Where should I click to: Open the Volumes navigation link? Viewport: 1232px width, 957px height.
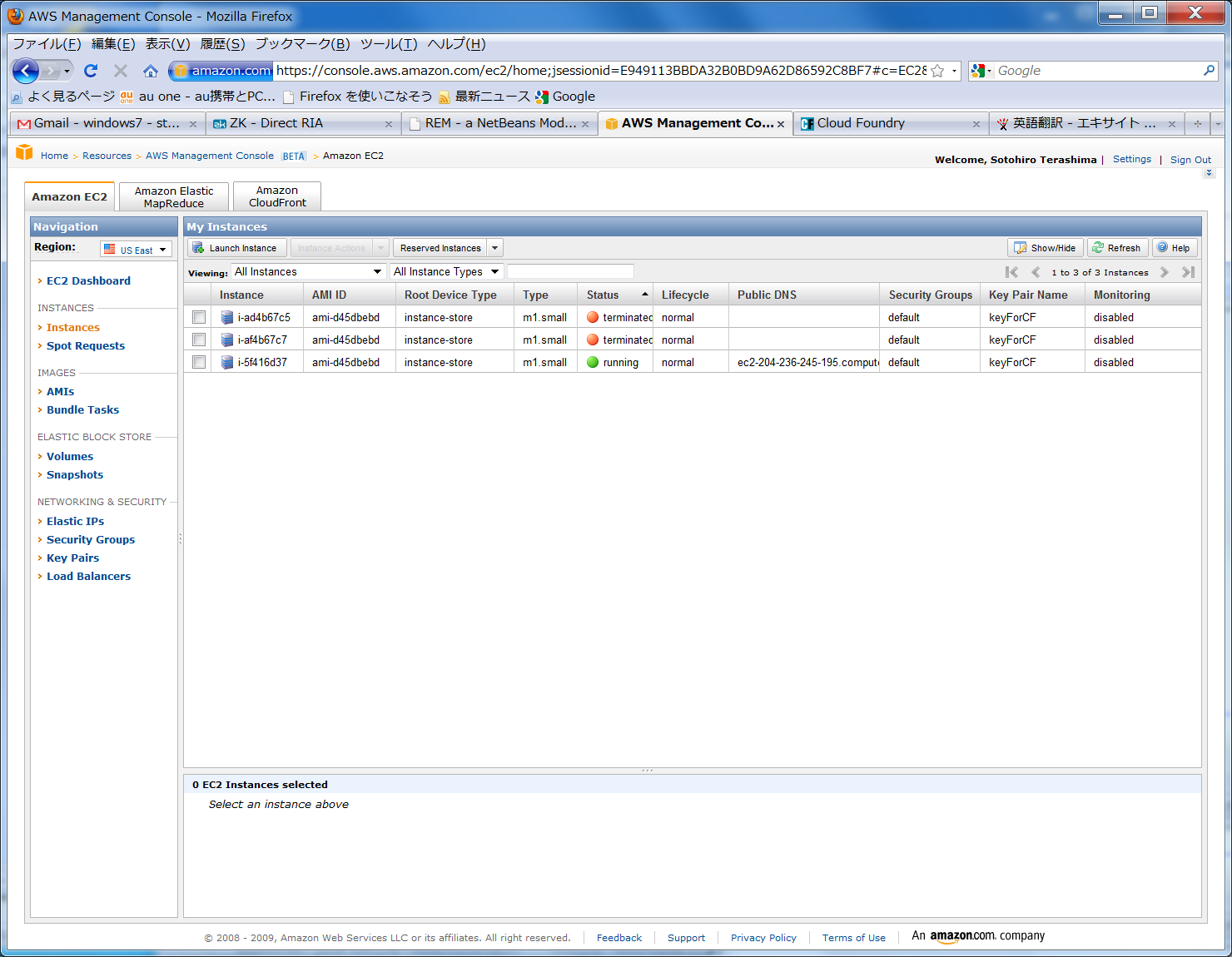click(70, 457)
